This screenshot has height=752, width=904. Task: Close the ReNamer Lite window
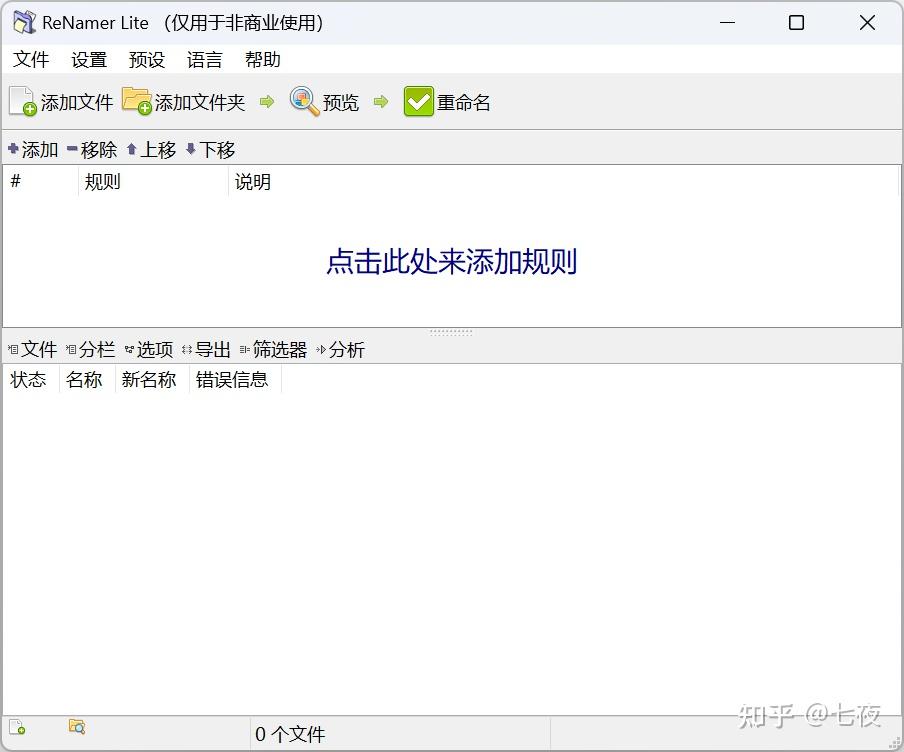click(867, 22)
